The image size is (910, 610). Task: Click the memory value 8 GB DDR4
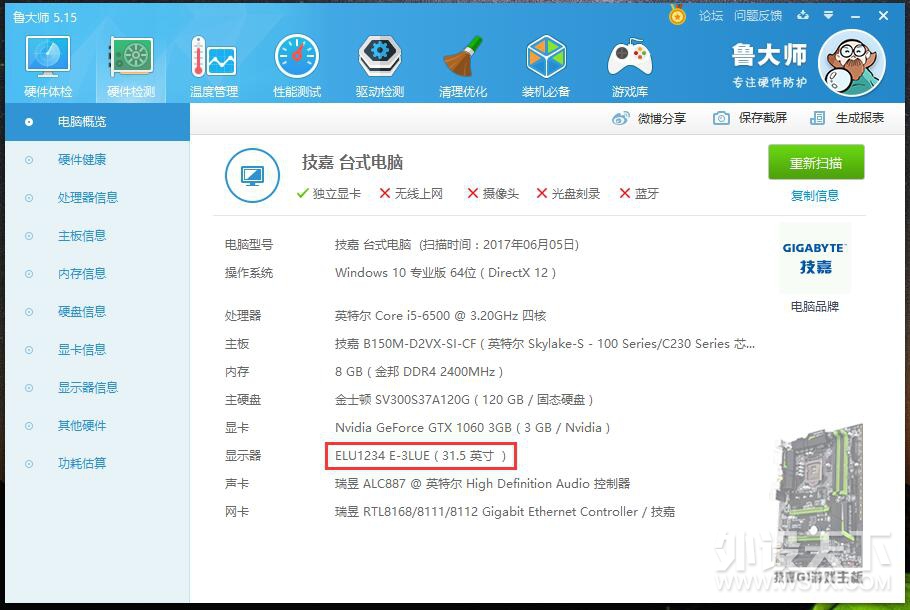pyautogui.click(x=419, y=371)
